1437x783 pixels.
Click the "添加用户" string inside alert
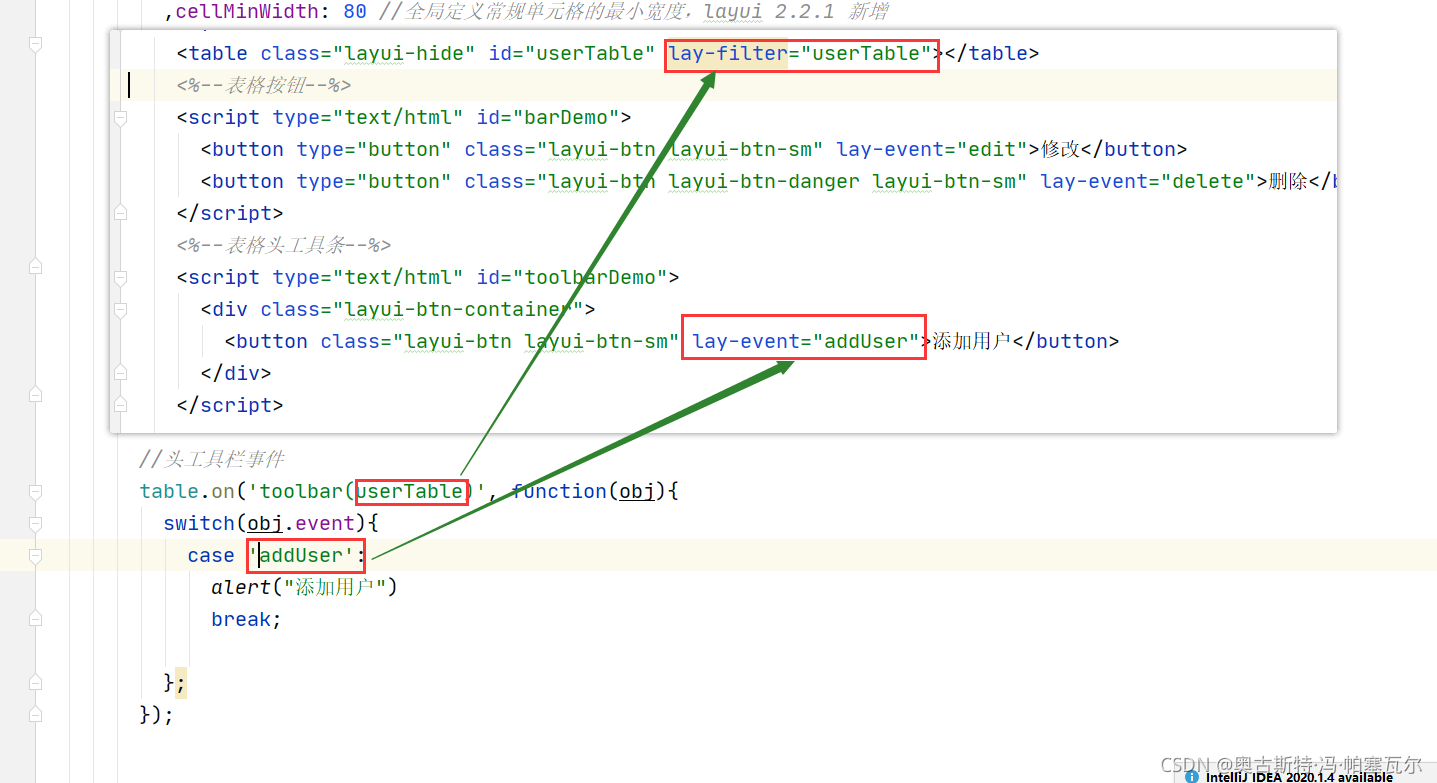click(335, 587)
